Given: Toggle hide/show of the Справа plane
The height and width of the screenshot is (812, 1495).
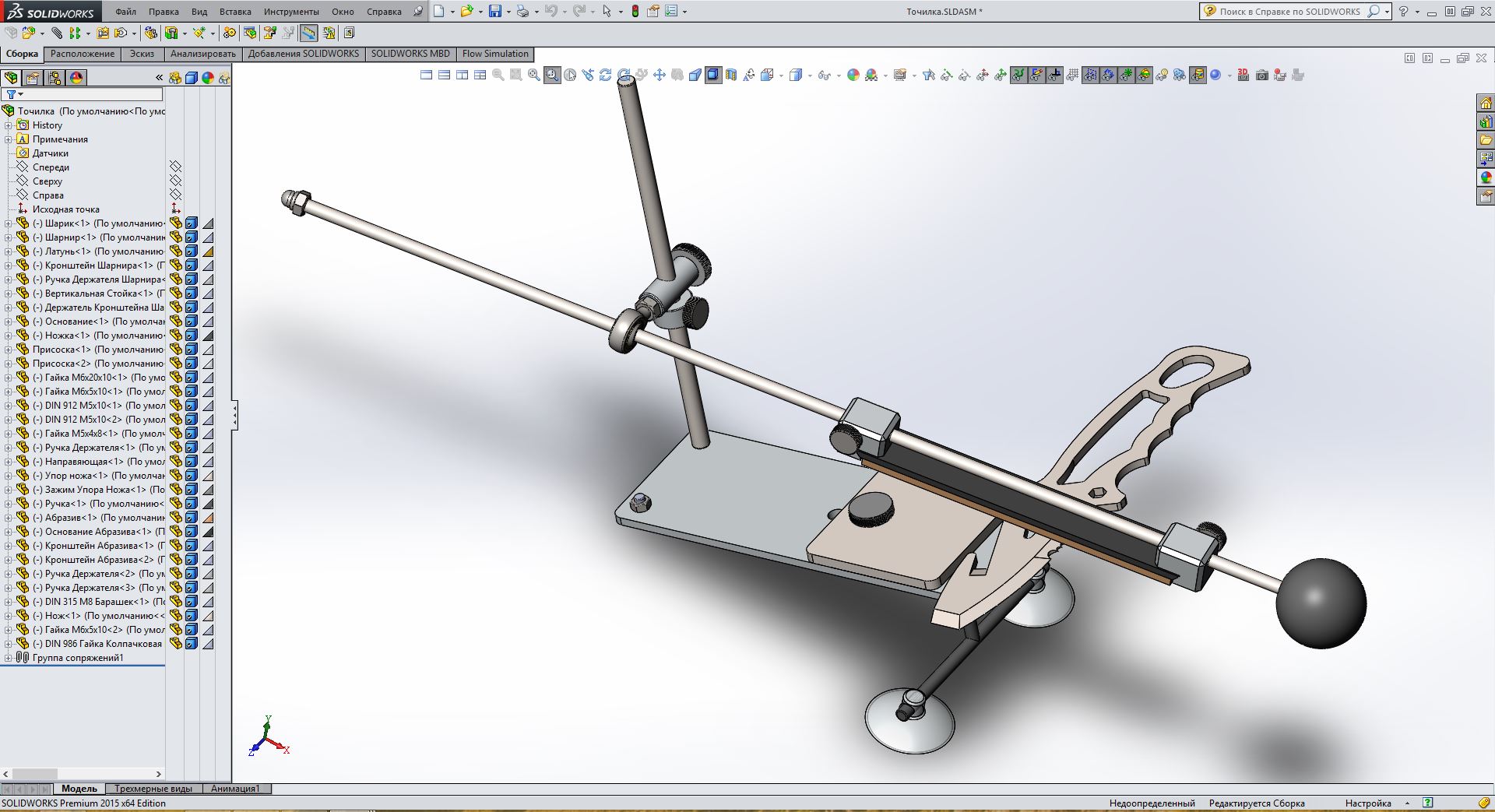Looking at the screenshot, I should (175, 195).
